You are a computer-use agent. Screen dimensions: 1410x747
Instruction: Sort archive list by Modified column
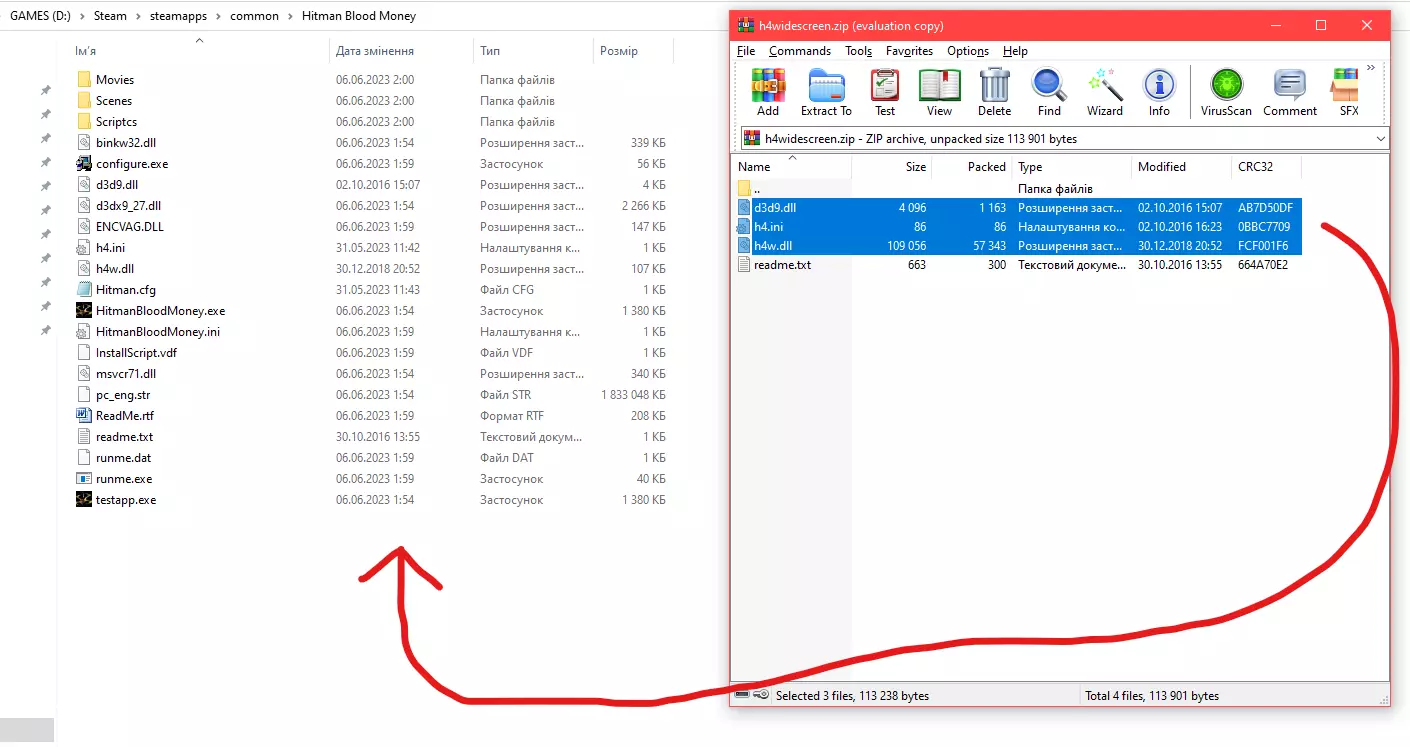(x=1162, y=167)
